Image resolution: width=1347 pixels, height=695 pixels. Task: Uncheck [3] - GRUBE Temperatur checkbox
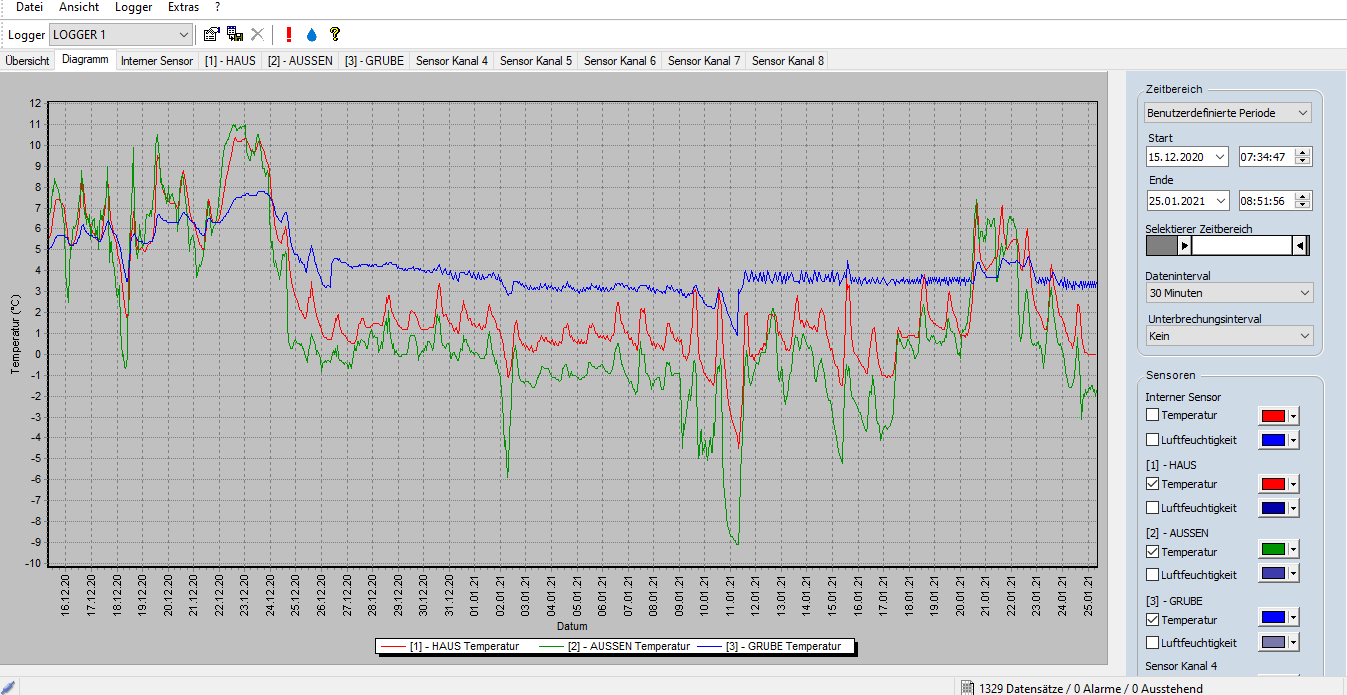[x=1153, y=620]
